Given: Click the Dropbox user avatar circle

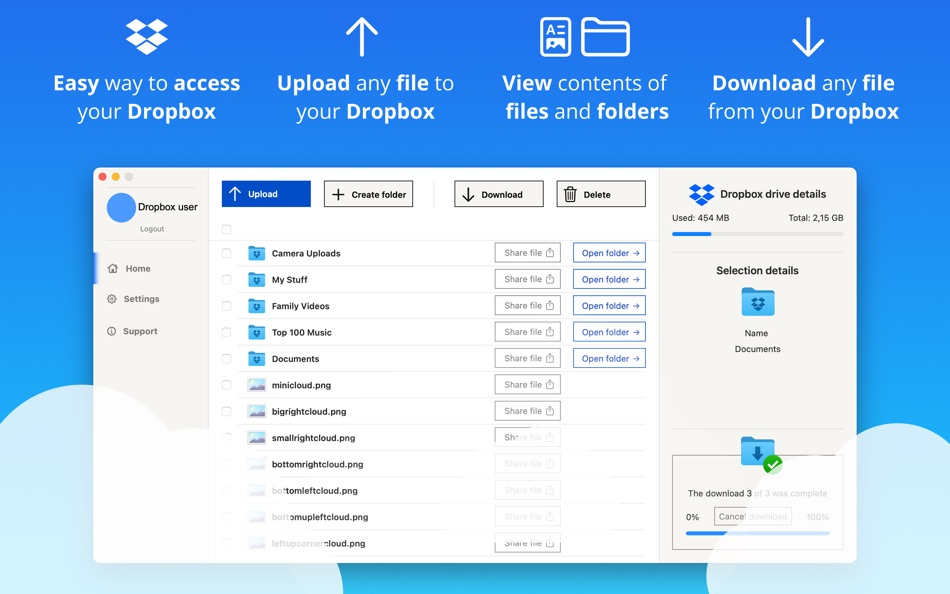Looking at the screenshot, I should [x=121, y=208].
